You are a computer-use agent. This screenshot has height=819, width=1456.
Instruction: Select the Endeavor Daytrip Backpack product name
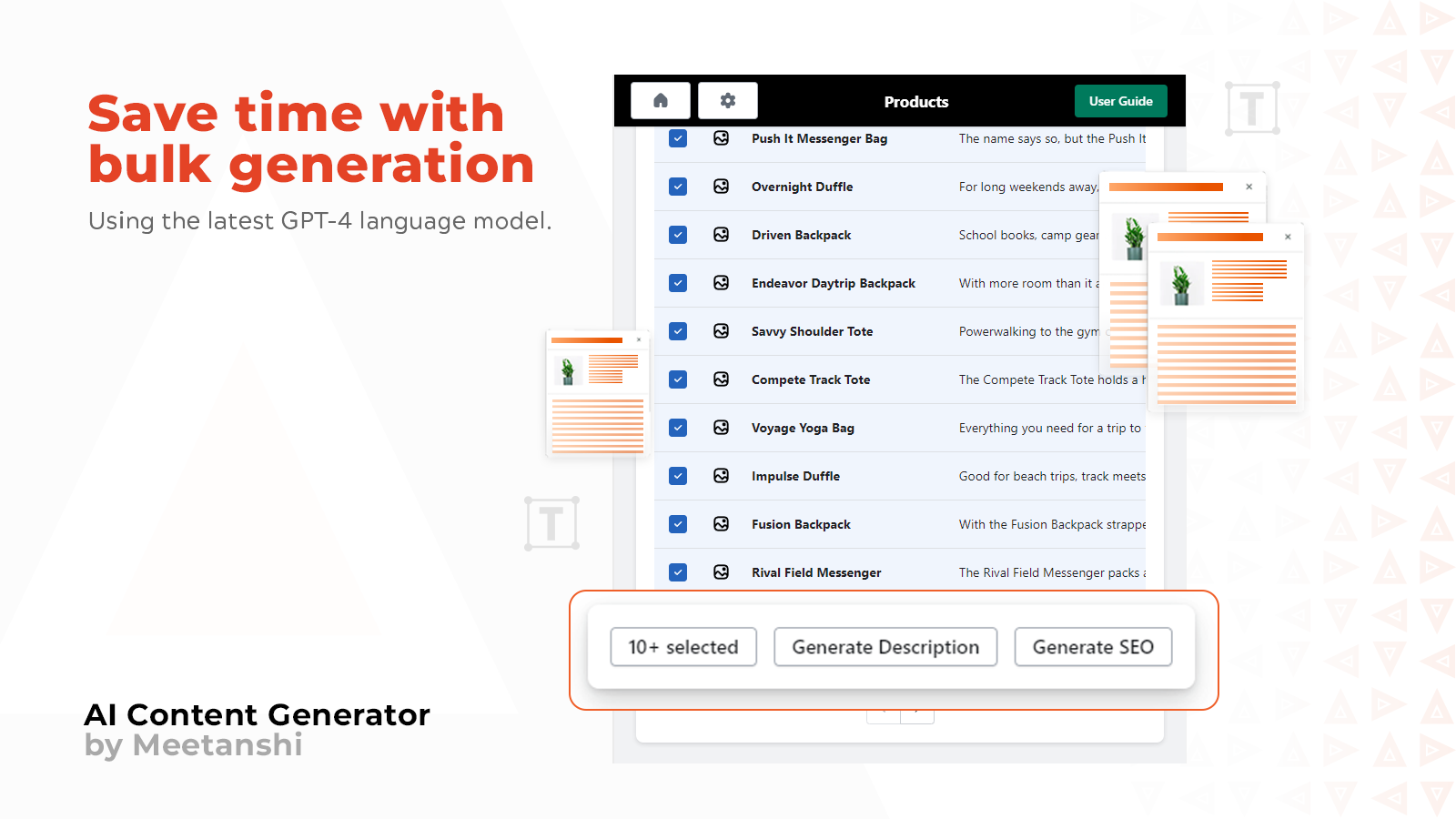click(x=834, y=283)
